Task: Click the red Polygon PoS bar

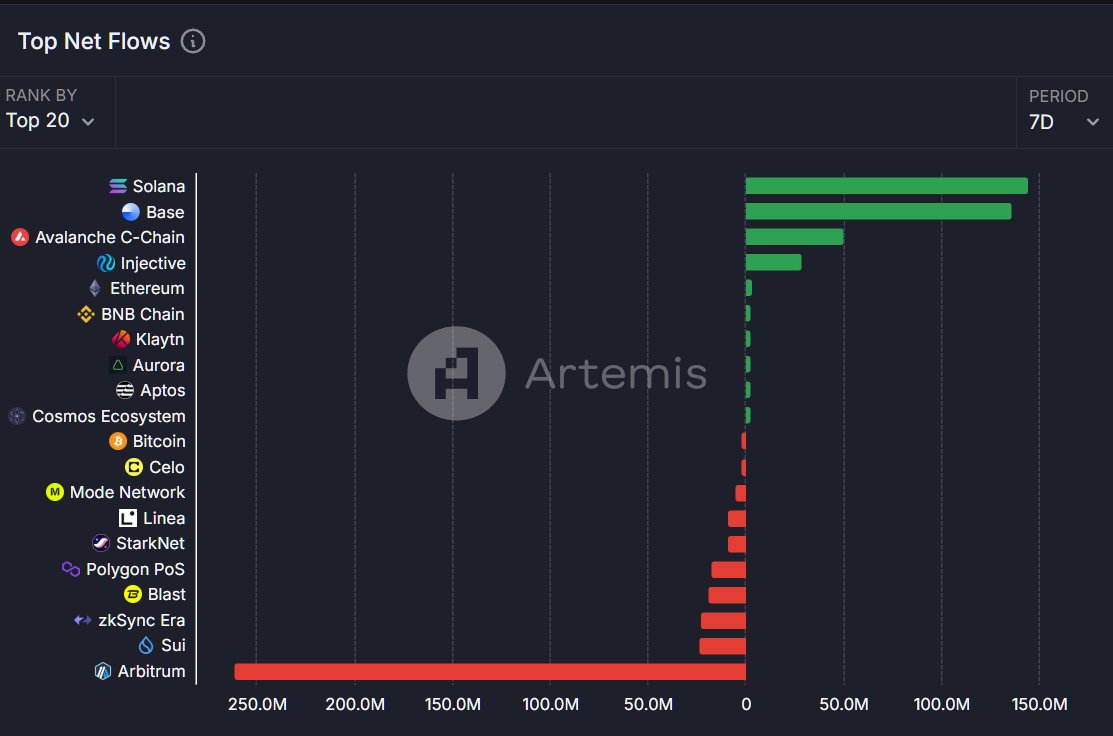Action: point(728,569)
